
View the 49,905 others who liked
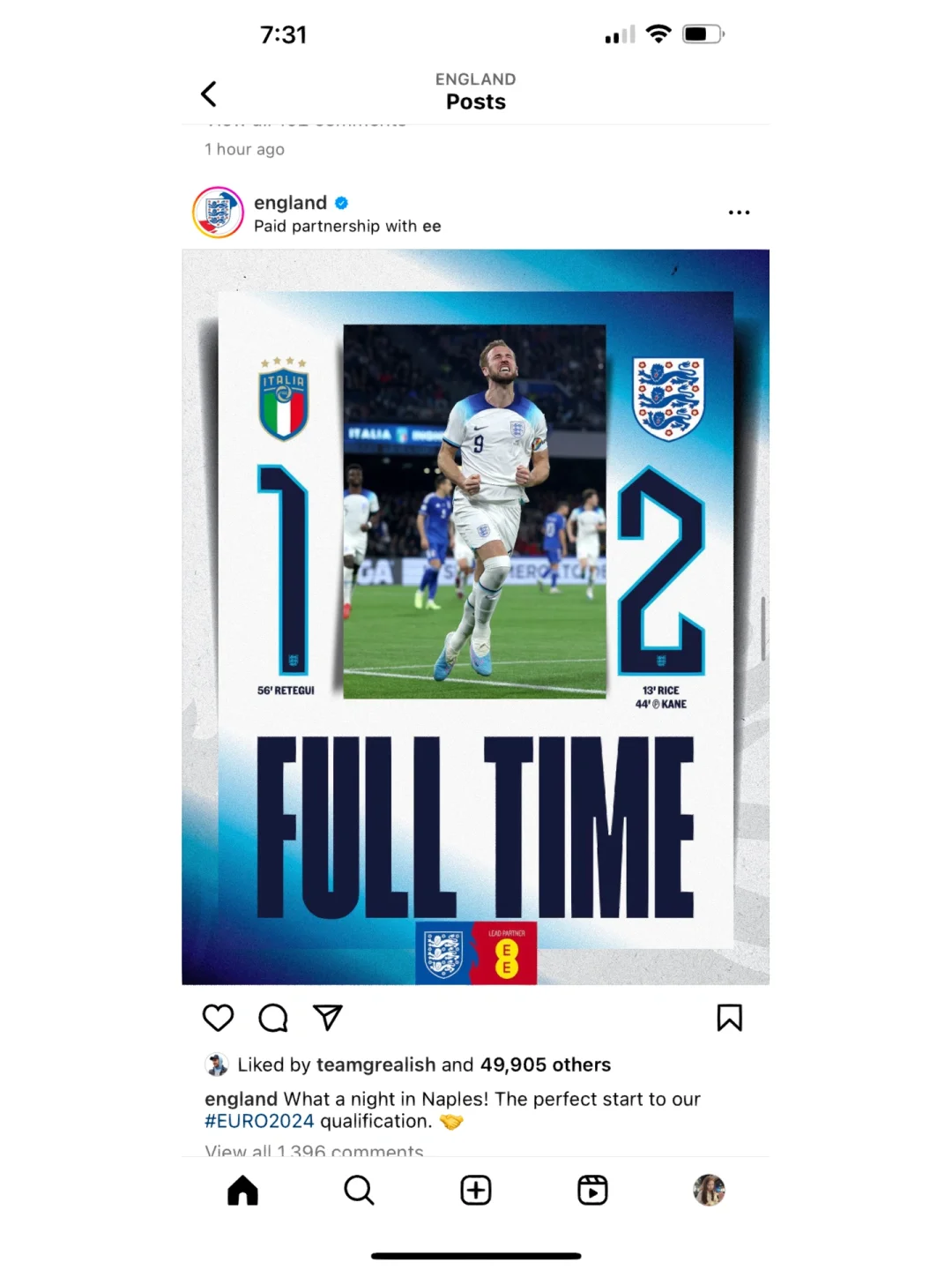[x=546, y=1065]
